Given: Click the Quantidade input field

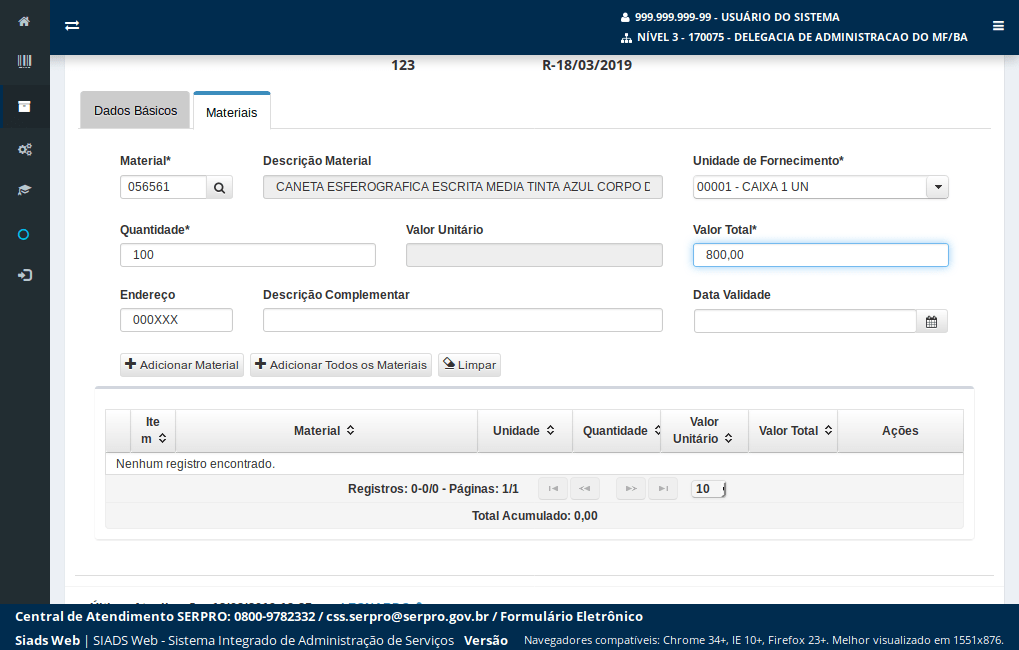Looking at the screenshot, I should 248,255.
